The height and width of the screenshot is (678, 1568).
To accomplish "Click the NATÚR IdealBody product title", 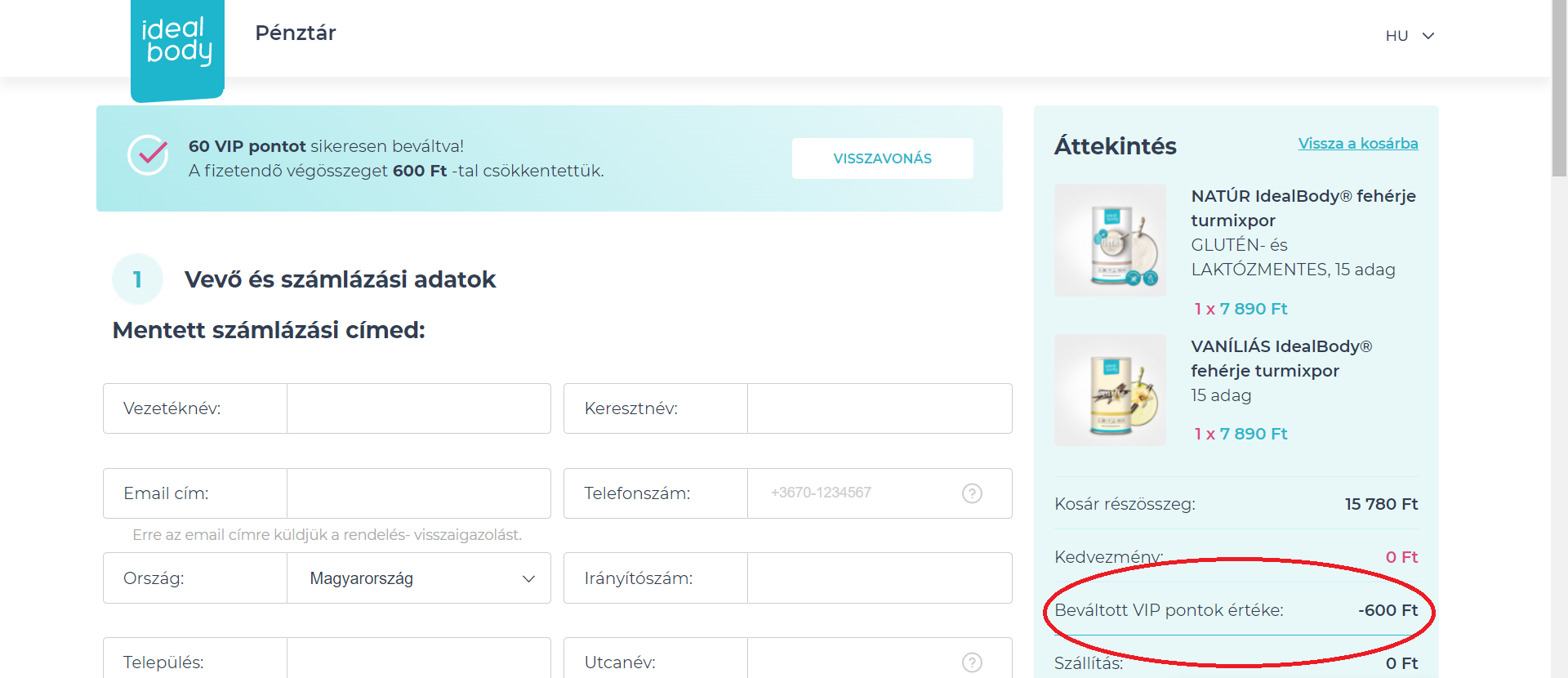I will (1303, 208).
